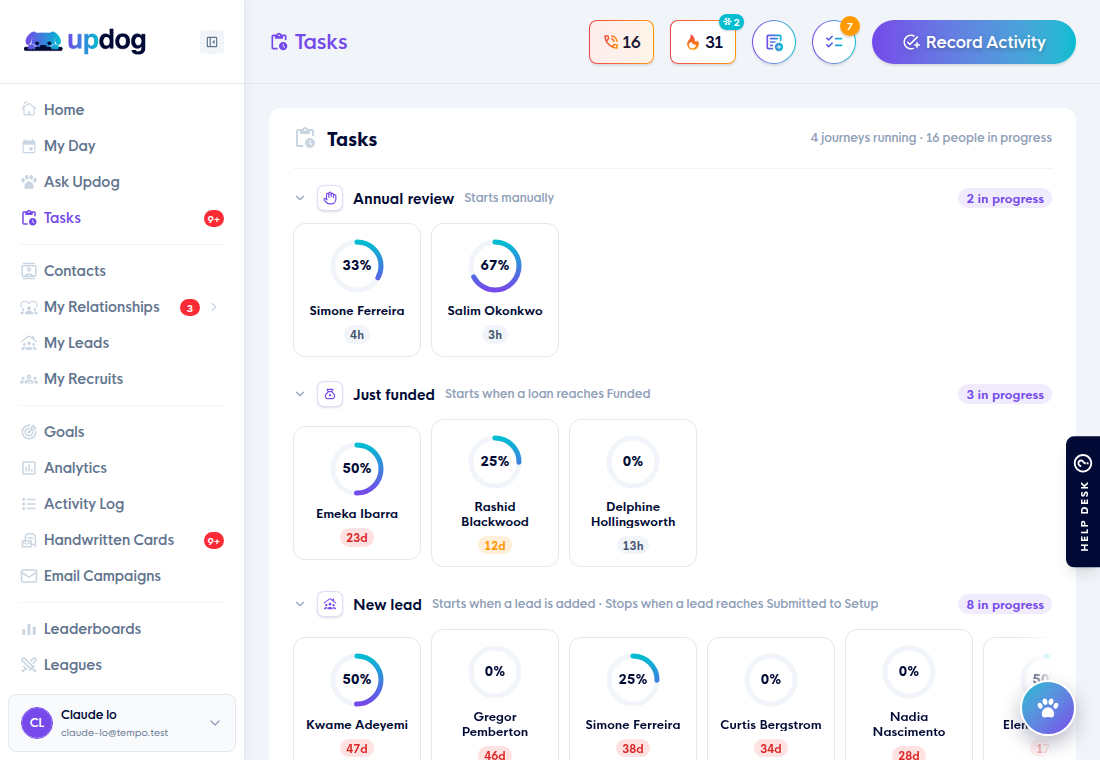This screenshot has height=760, width=1100.
Task: Click the Analytics chart icon
Action: click(29, 468)
